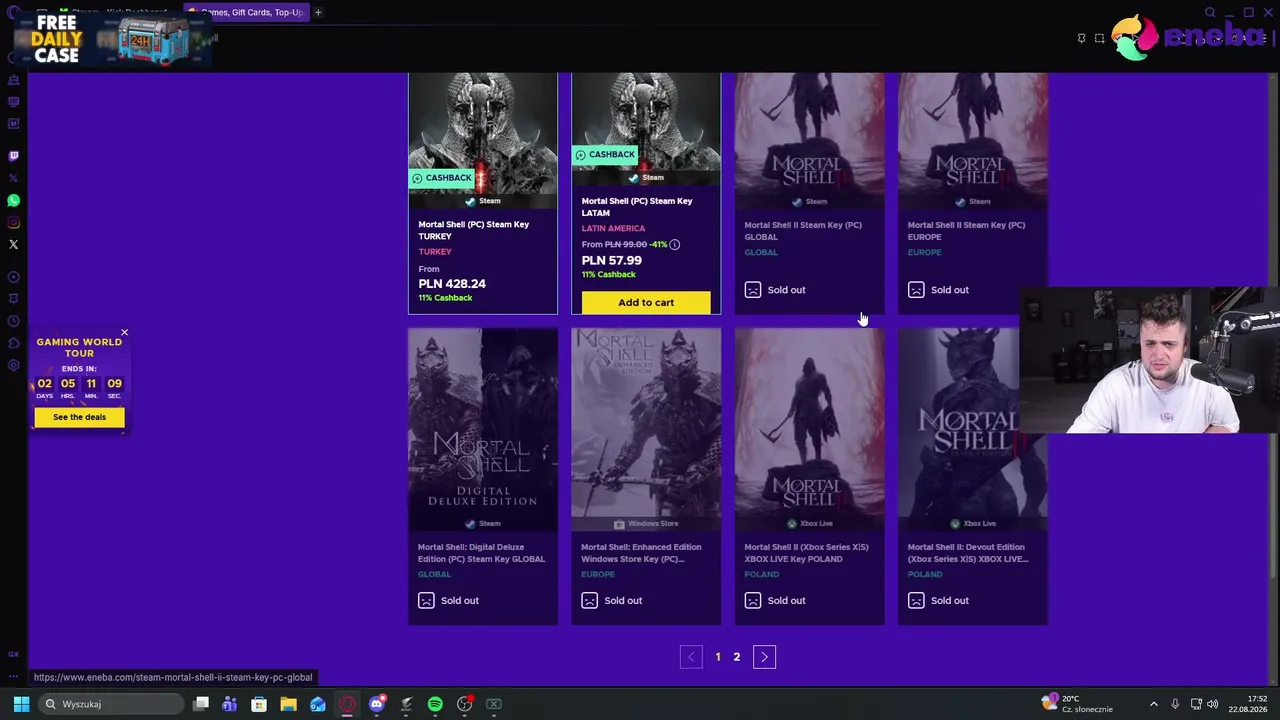Open Mortal Shell II Devout Edition title
The height and width of the screenshot is (720, 1280).
tap(968, 553)
